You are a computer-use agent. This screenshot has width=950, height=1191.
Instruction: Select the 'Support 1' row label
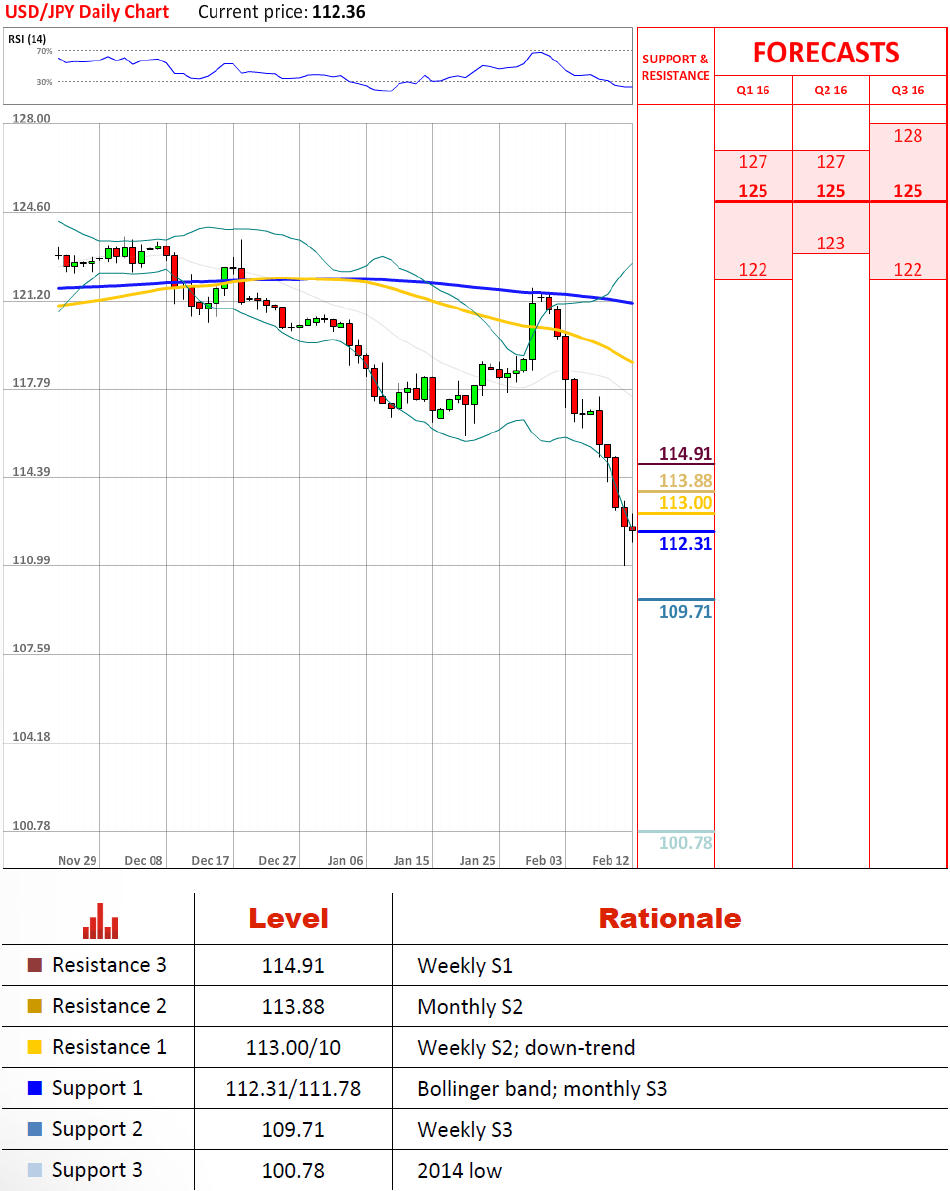pyautogui.click(x=97, y=1088)
